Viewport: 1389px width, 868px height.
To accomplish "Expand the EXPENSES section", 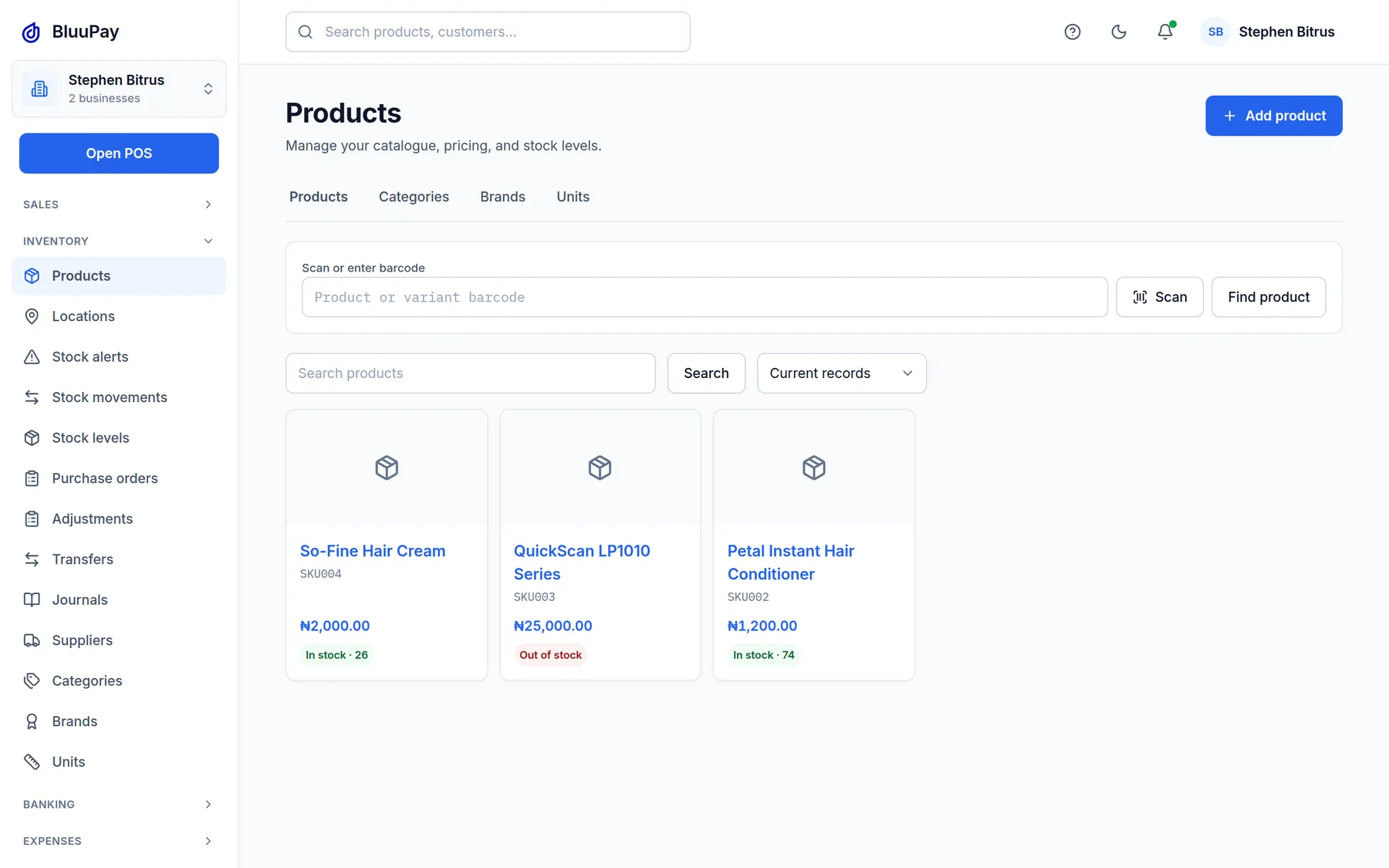I will 119,841.
